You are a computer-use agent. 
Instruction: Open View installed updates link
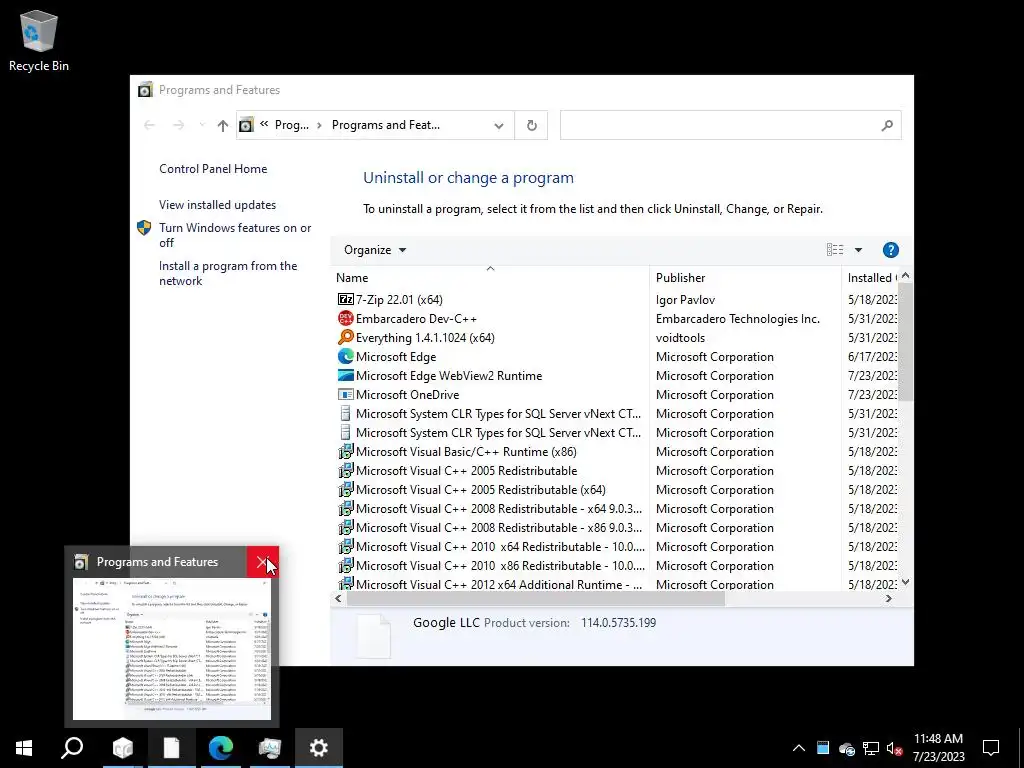point(217,205)
